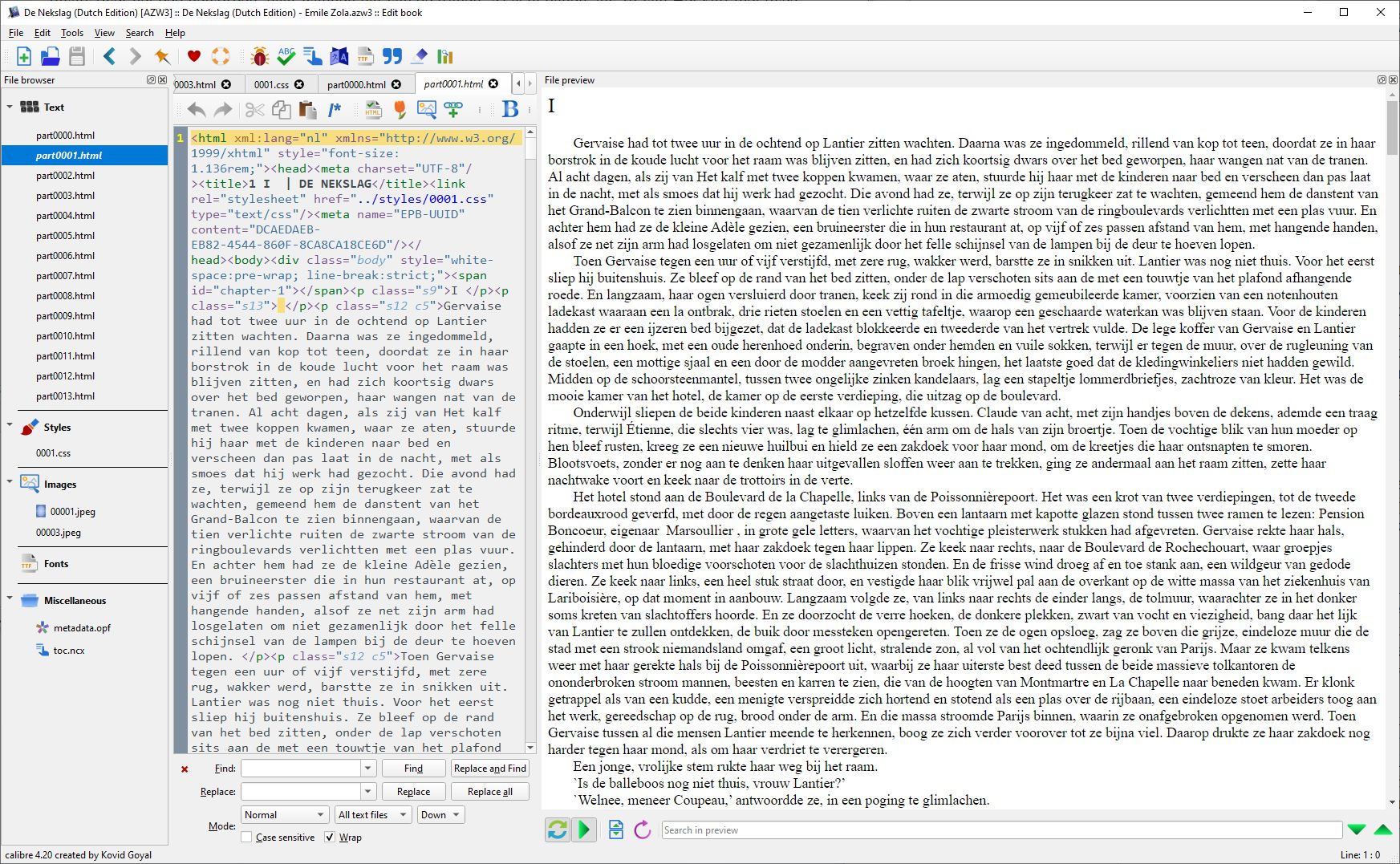Click the orange tulip icon in editor toolbar

(x=400, y=110)
